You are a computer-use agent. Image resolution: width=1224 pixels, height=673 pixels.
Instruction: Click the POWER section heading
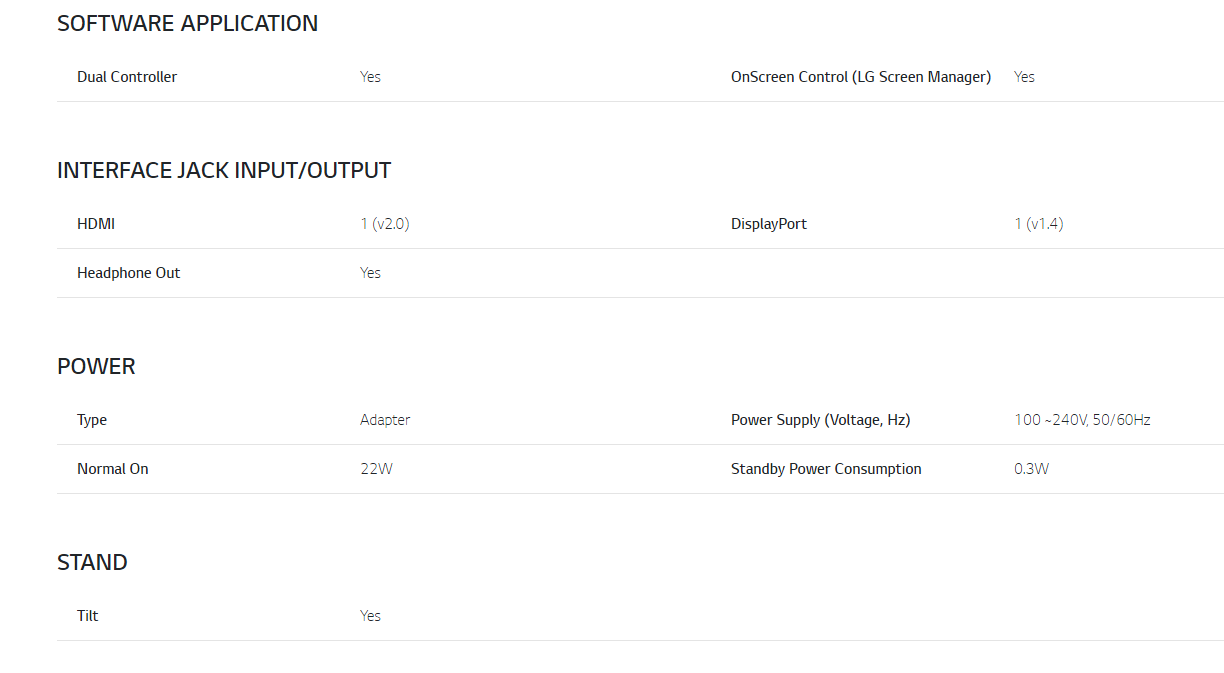tap(96, 367)
